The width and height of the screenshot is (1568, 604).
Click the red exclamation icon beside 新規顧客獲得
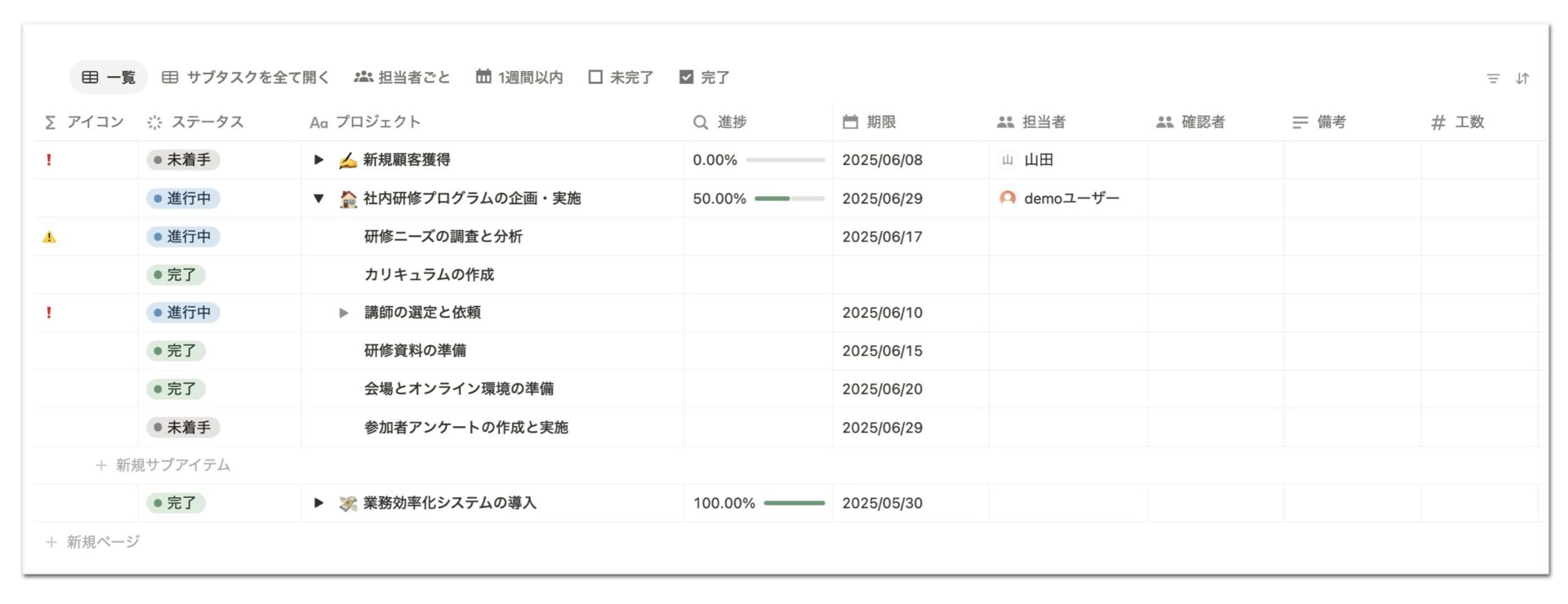click(49, 160)
